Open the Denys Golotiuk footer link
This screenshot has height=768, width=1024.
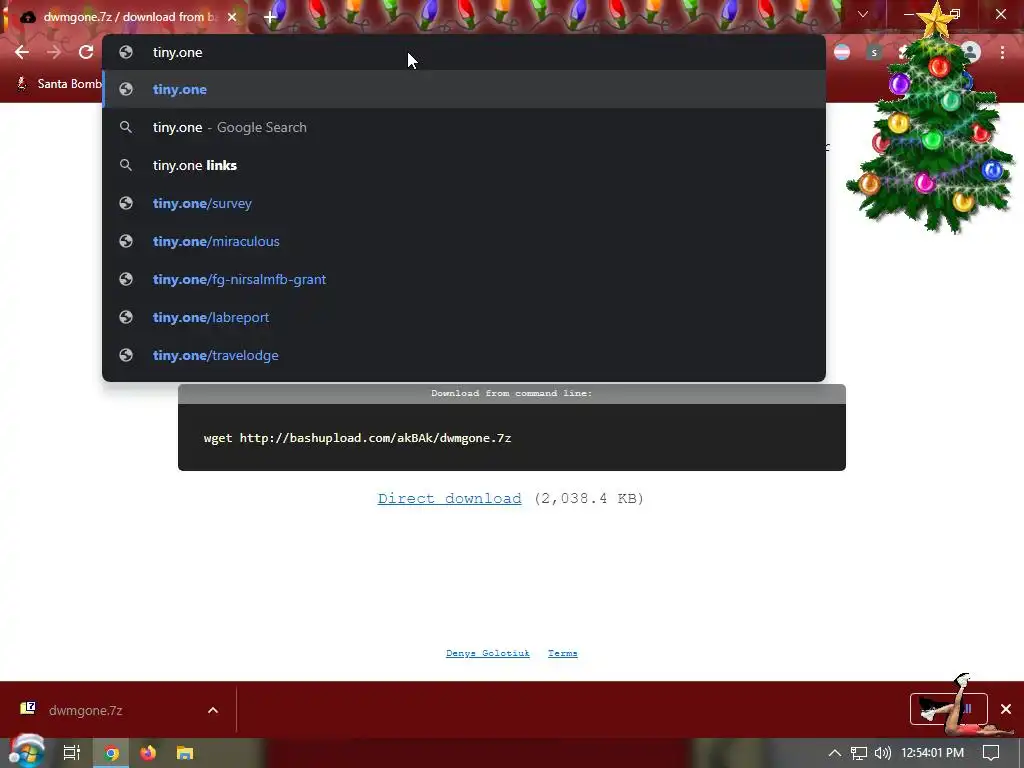click(488, 653)
